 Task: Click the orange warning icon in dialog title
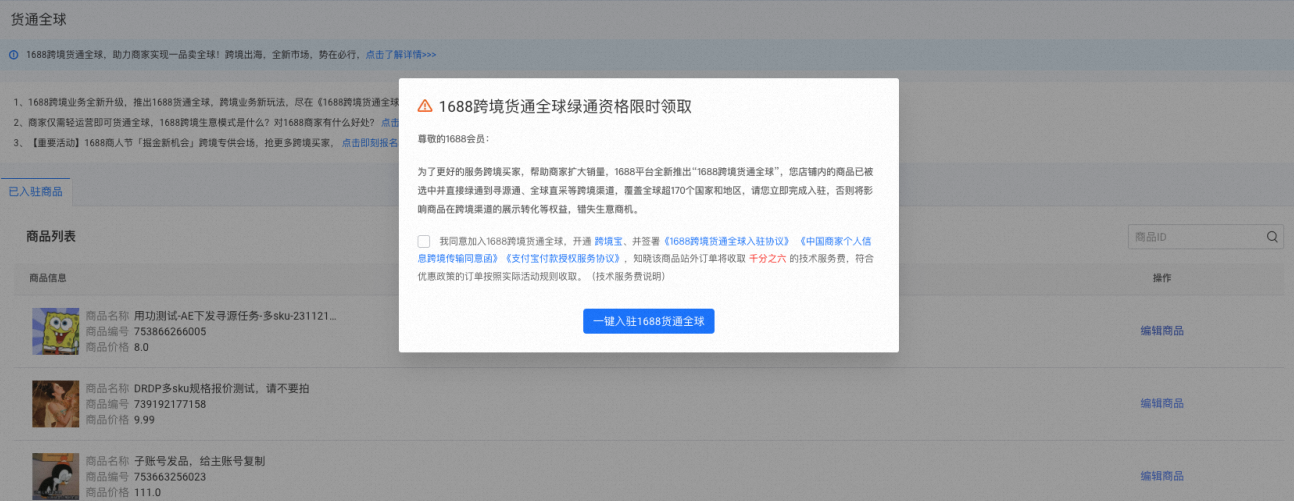click(425, 106)
